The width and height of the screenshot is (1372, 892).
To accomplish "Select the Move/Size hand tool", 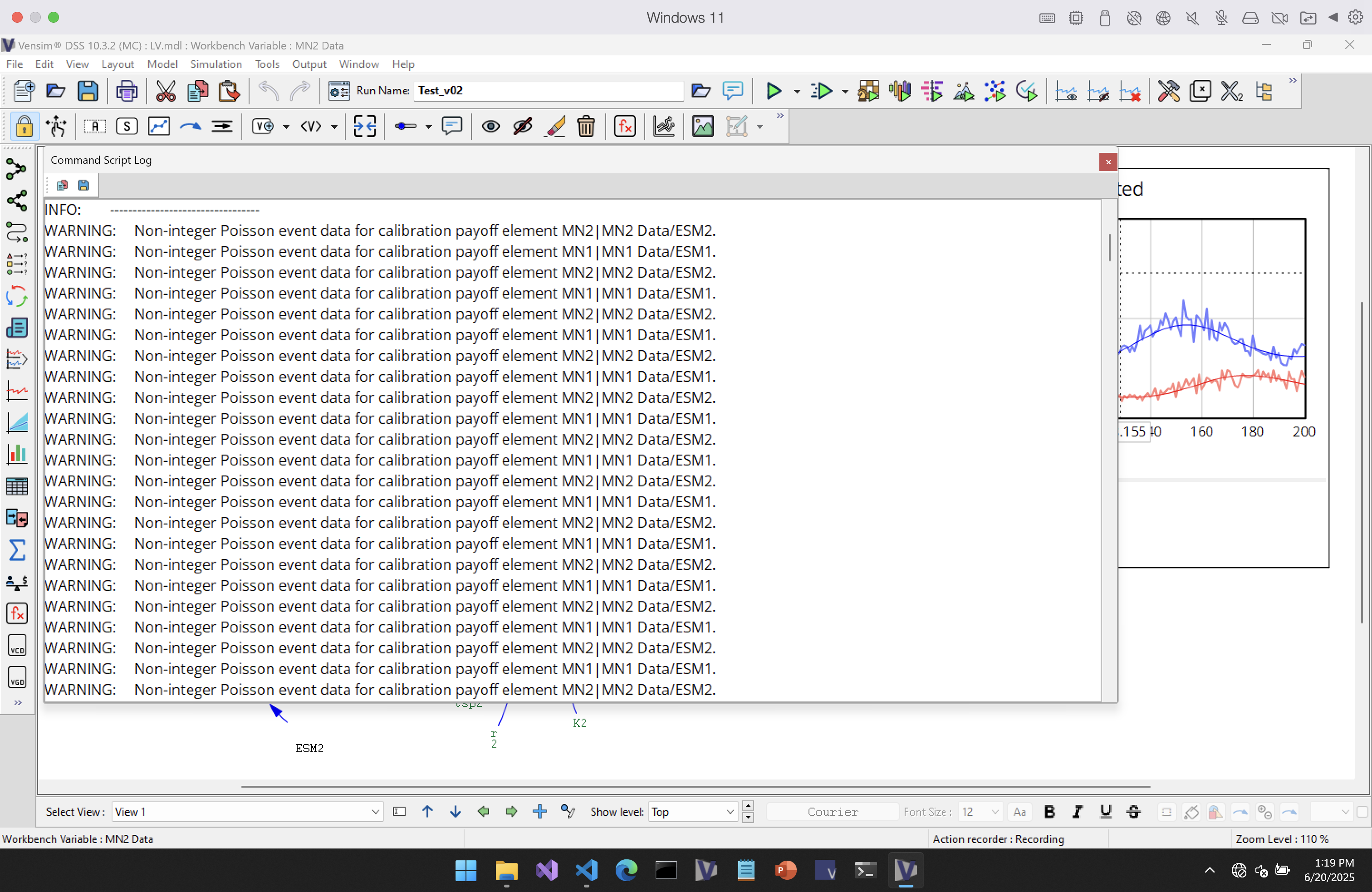I will point(57,126).
